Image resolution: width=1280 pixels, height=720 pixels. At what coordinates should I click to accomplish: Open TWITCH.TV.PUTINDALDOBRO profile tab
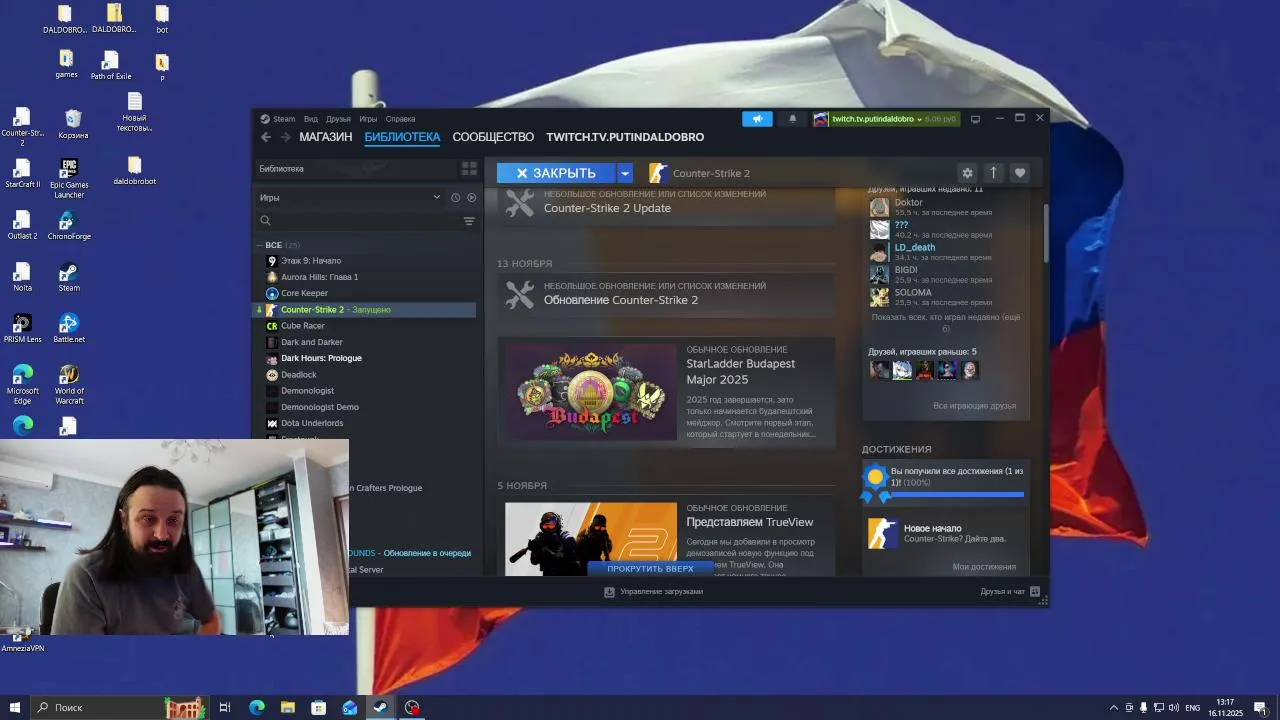(625, 137)
